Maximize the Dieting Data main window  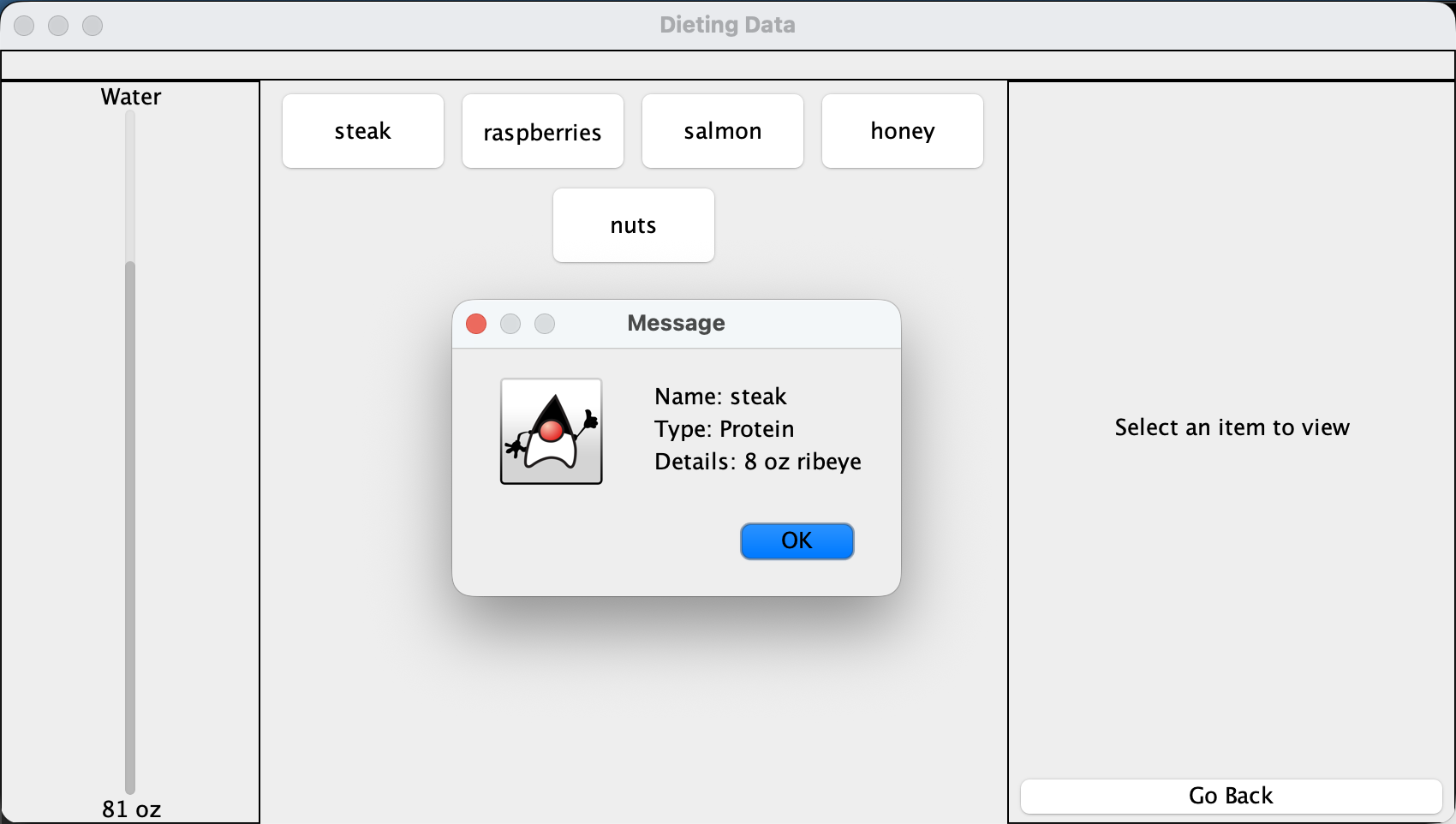pos(92,26)
